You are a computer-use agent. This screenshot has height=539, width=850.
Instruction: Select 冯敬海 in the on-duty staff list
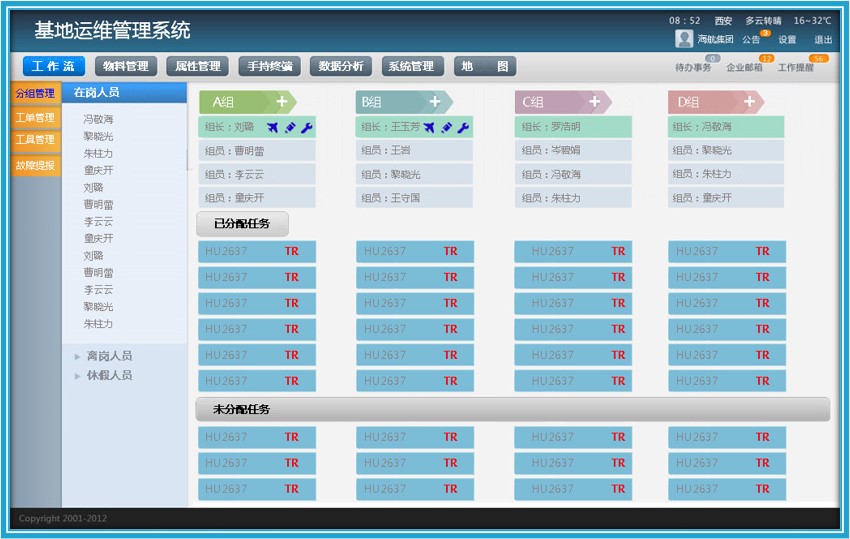pyautogui.click(x=98, y=119)
